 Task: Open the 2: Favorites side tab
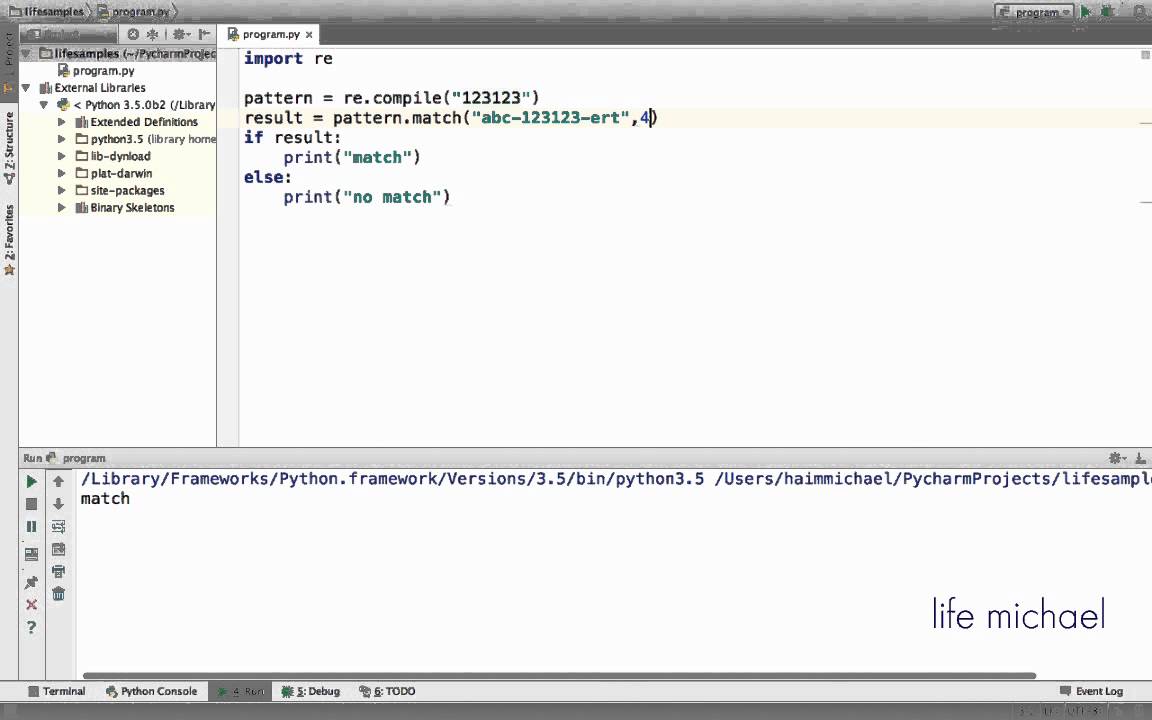coord(9,240)
